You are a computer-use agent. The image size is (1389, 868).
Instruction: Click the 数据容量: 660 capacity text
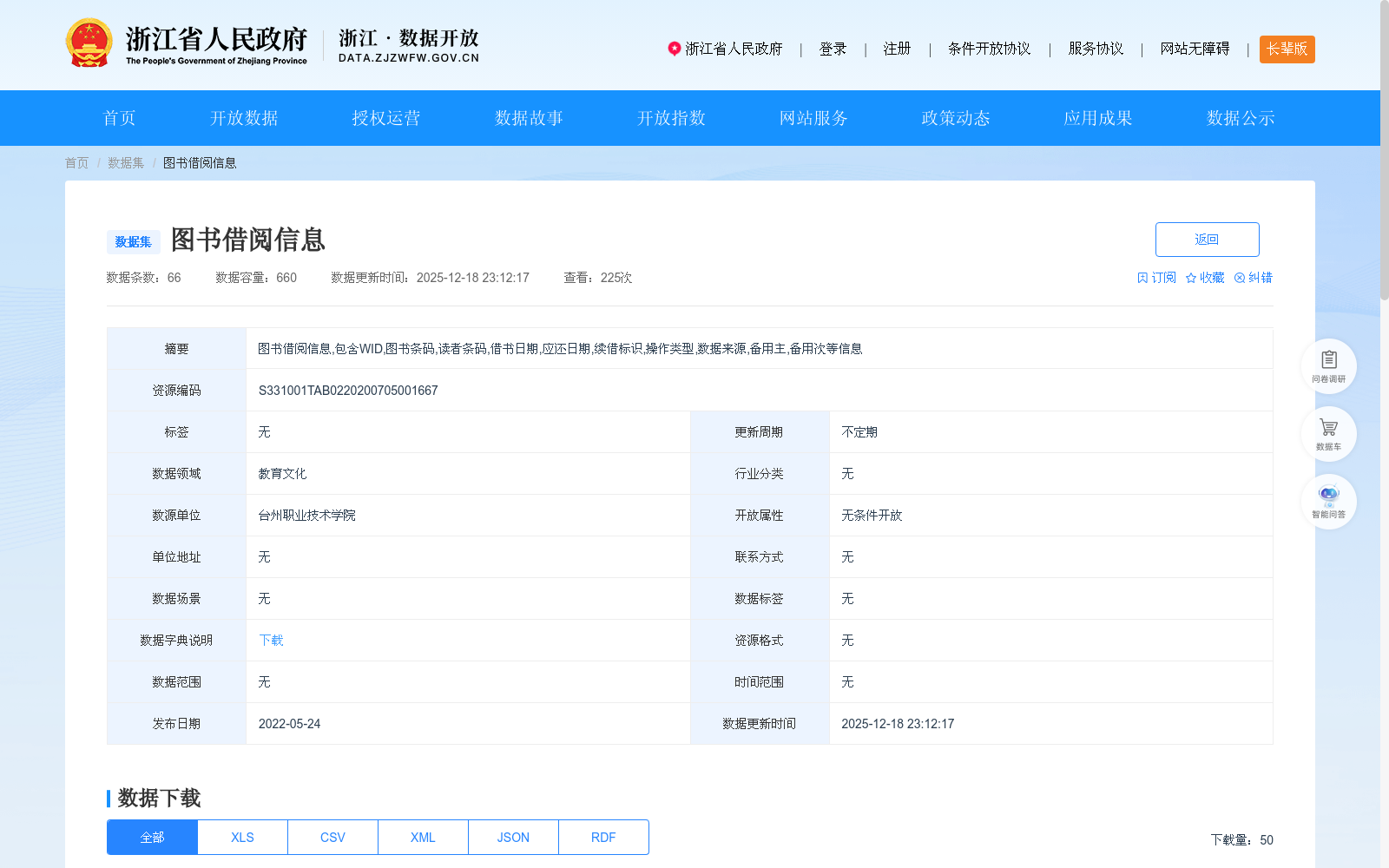[x=256, y=278]
